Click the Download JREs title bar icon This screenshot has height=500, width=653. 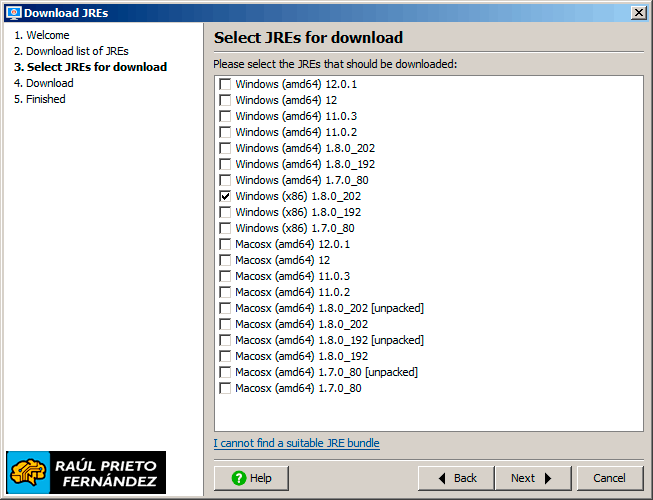13,12
